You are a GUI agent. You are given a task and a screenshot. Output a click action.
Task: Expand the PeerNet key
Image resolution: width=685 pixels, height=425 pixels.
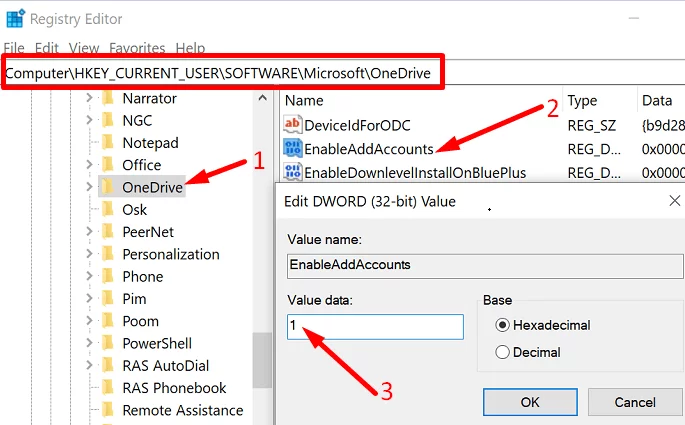coord(89,232)
